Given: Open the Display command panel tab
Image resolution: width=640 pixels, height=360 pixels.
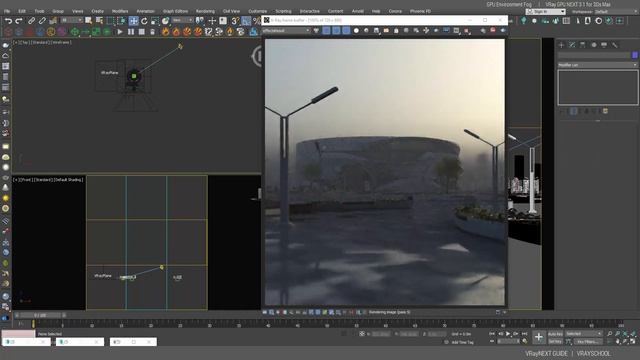Looking at the screenshot, I should (x=604, y=45).
